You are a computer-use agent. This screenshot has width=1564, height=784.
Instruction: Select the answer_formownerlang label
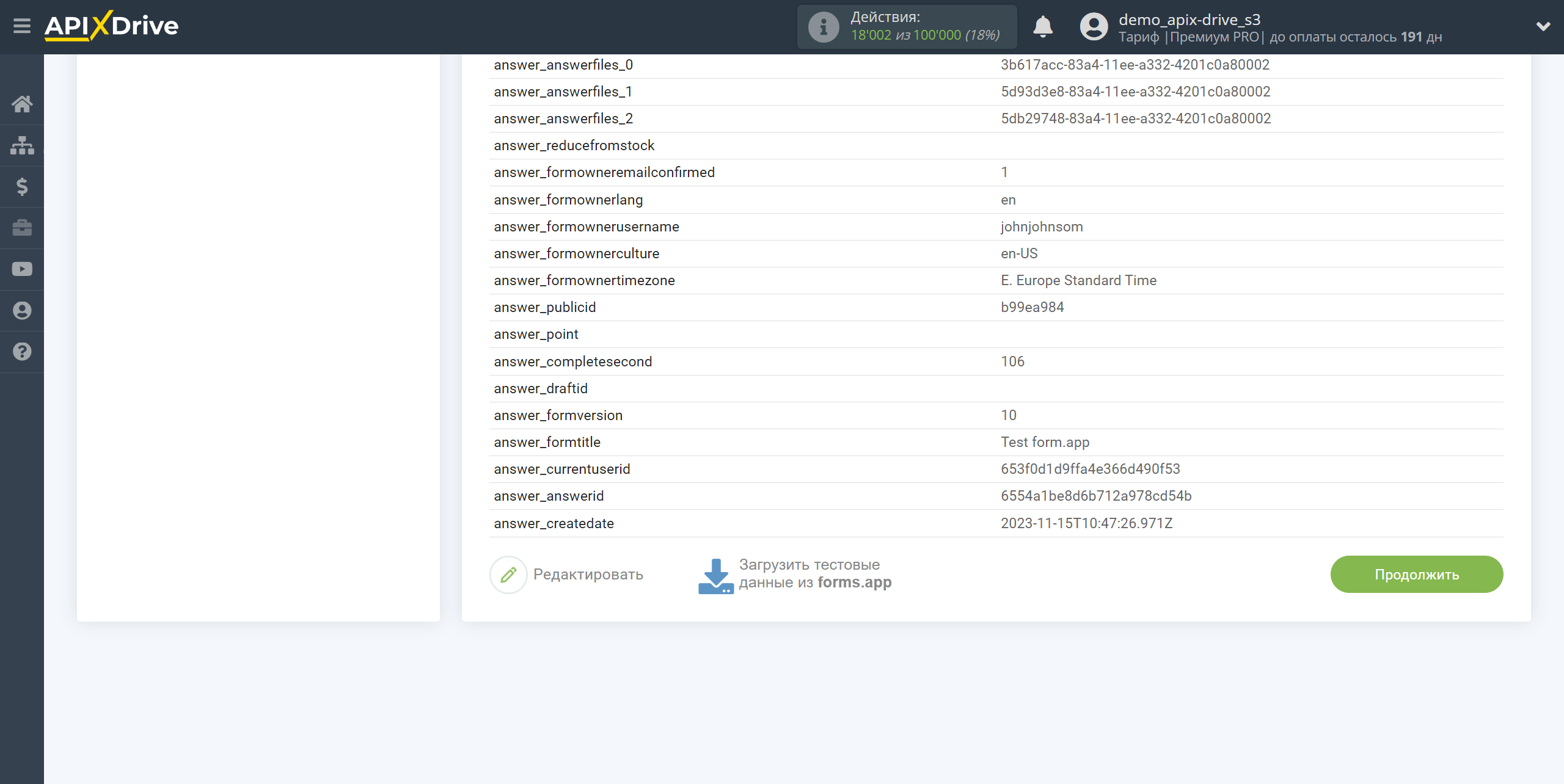pos(568,200)
